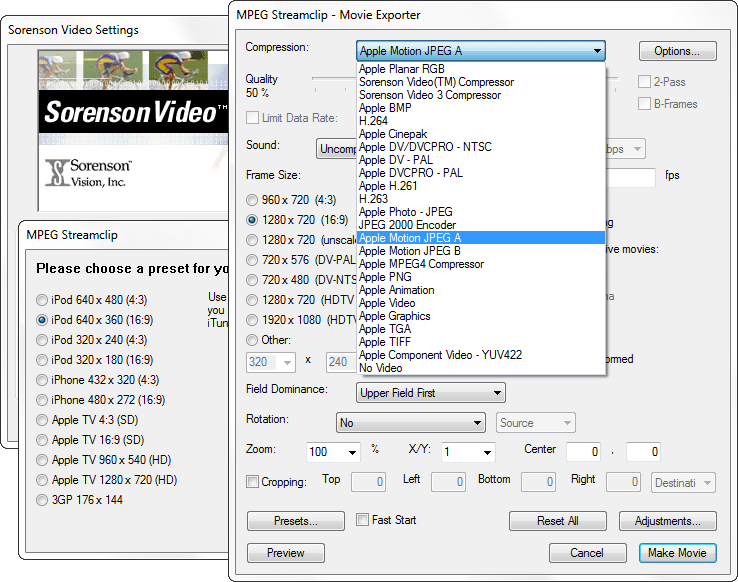The image size is (738, 582).
Task: Select Apple Photo - JPEG codec
Action: click(481, 212)
